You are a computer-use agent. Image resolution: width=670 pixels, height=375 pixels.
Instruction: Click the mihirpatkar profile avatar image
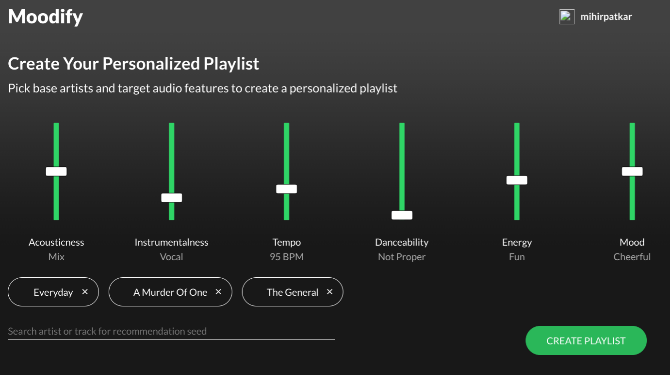tap(567, 17)
